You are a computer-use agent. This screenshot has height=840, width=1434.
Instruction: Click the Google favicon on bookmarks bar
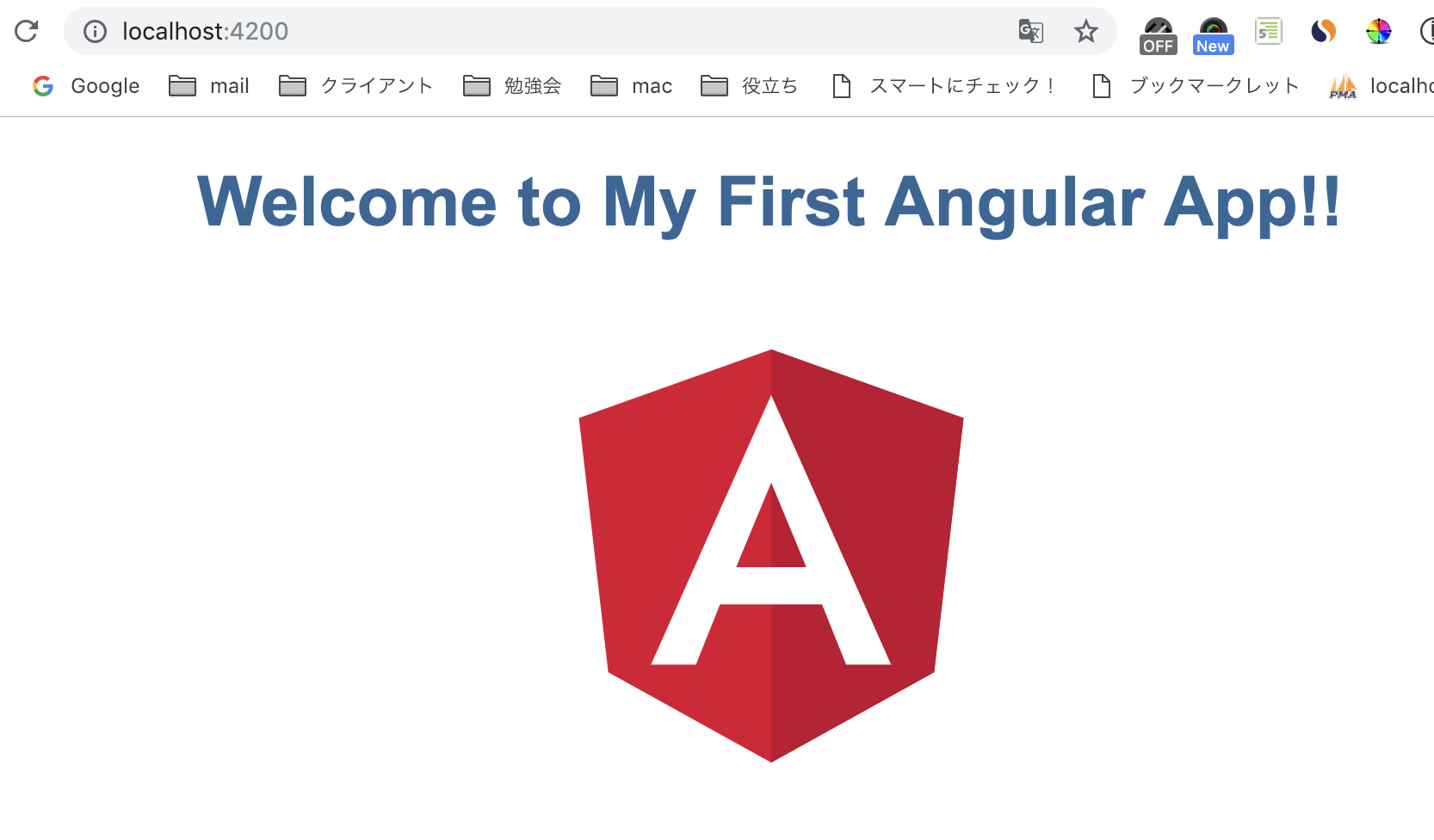coord(42,85)
